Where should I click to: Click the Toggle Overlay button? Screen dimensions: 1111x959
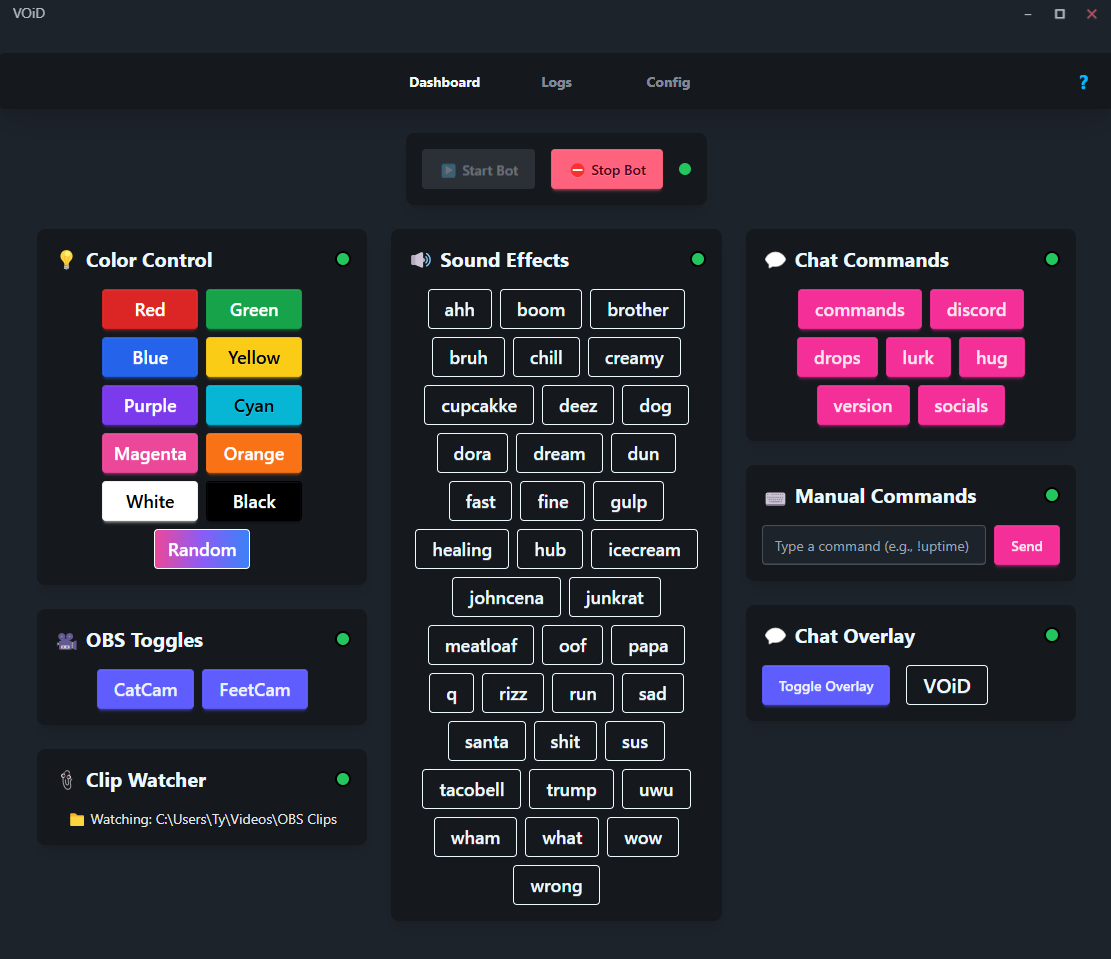[x=825, y=685]
